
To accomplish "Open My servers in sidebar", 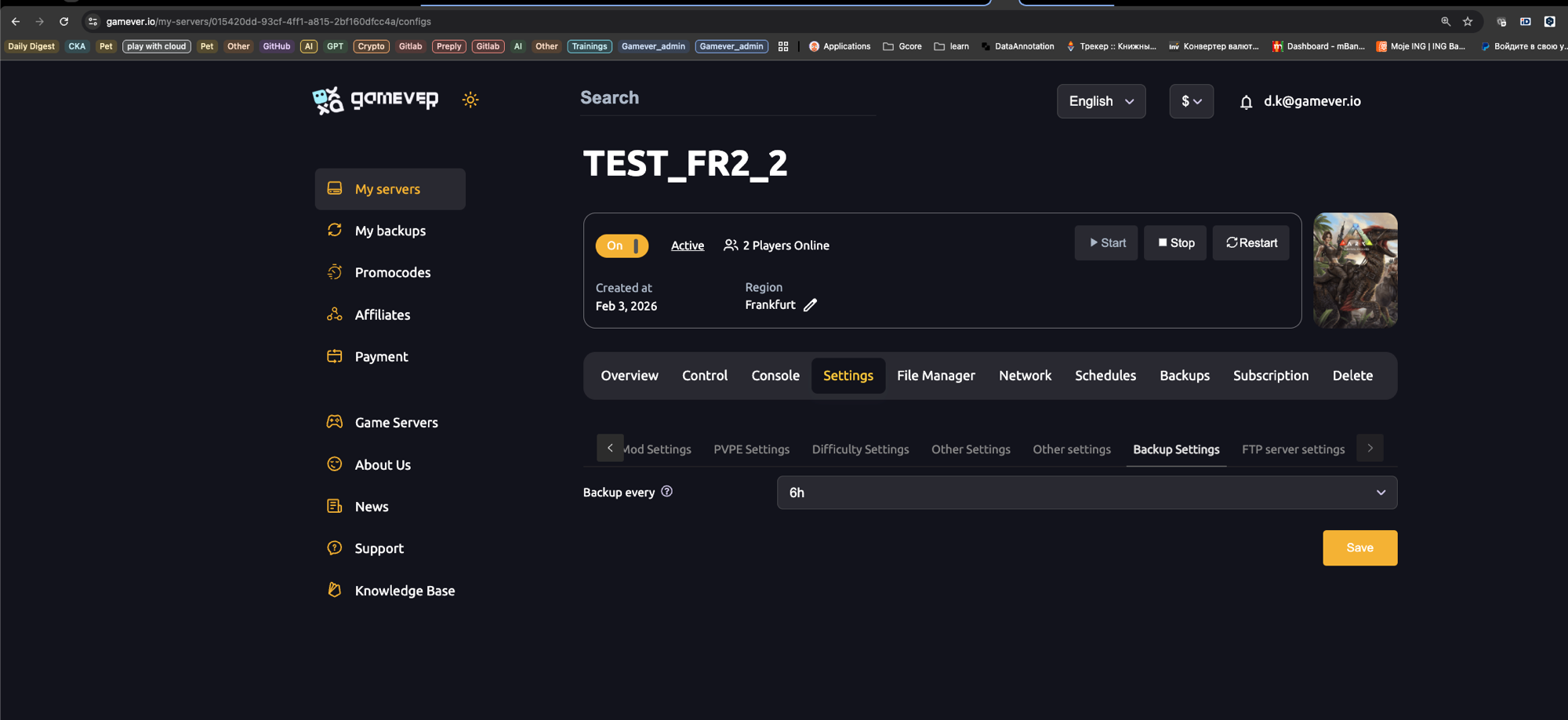I will click(x=390, y=189).
